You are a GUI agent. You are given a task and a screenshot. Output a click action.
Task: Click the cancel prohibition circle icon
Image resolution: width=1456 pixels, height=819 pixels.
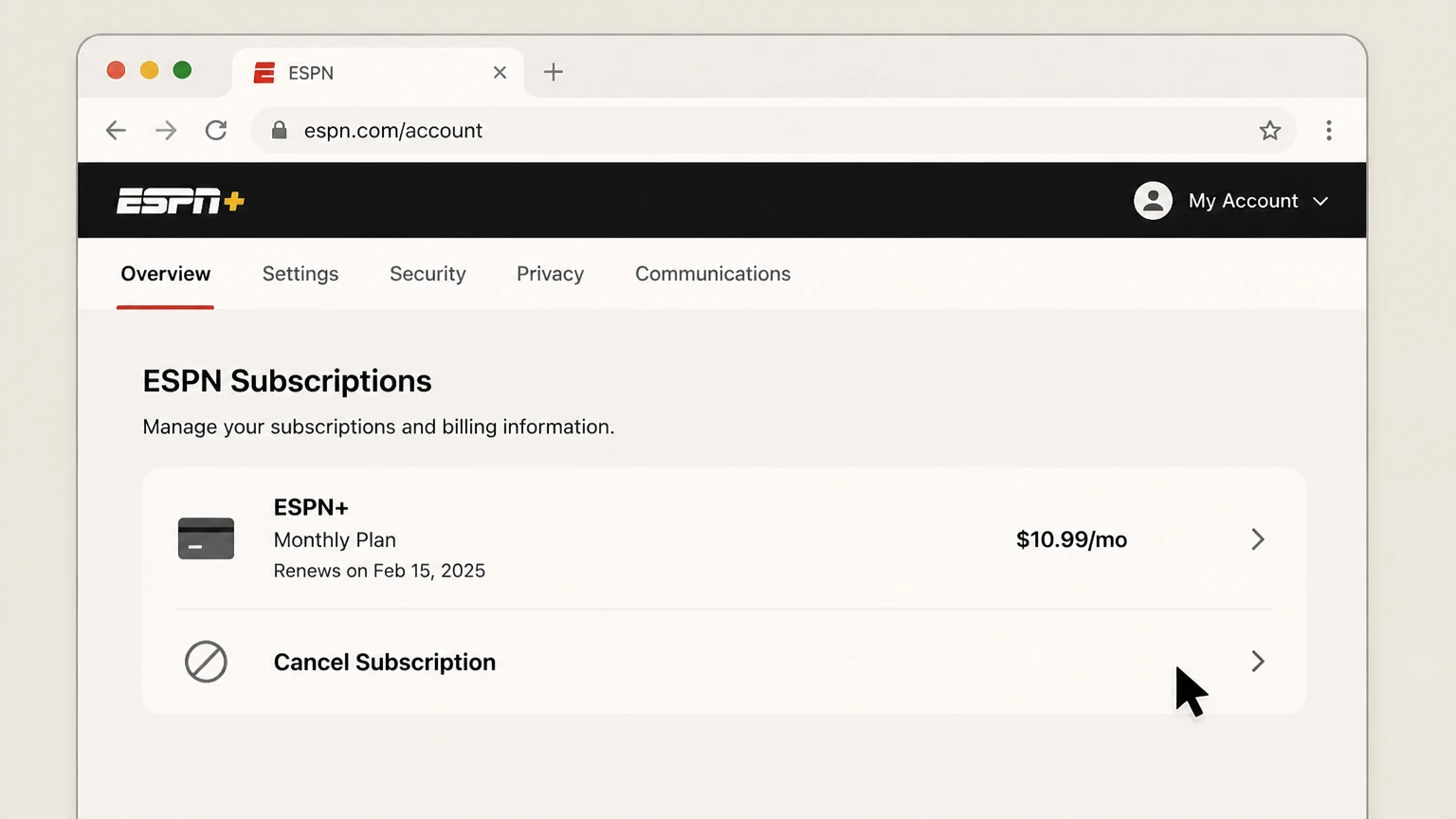pyautogui.click(x=206, y=662)
